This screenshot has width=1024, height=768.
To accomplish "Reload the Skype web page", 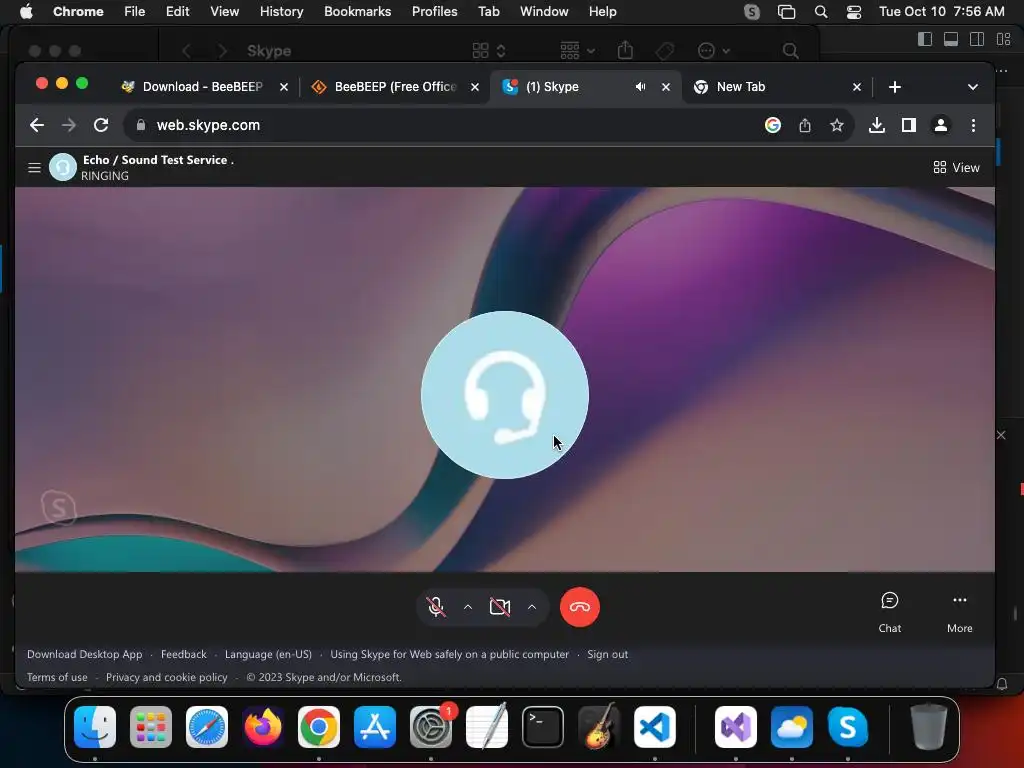I will click(x=101, y=125).
